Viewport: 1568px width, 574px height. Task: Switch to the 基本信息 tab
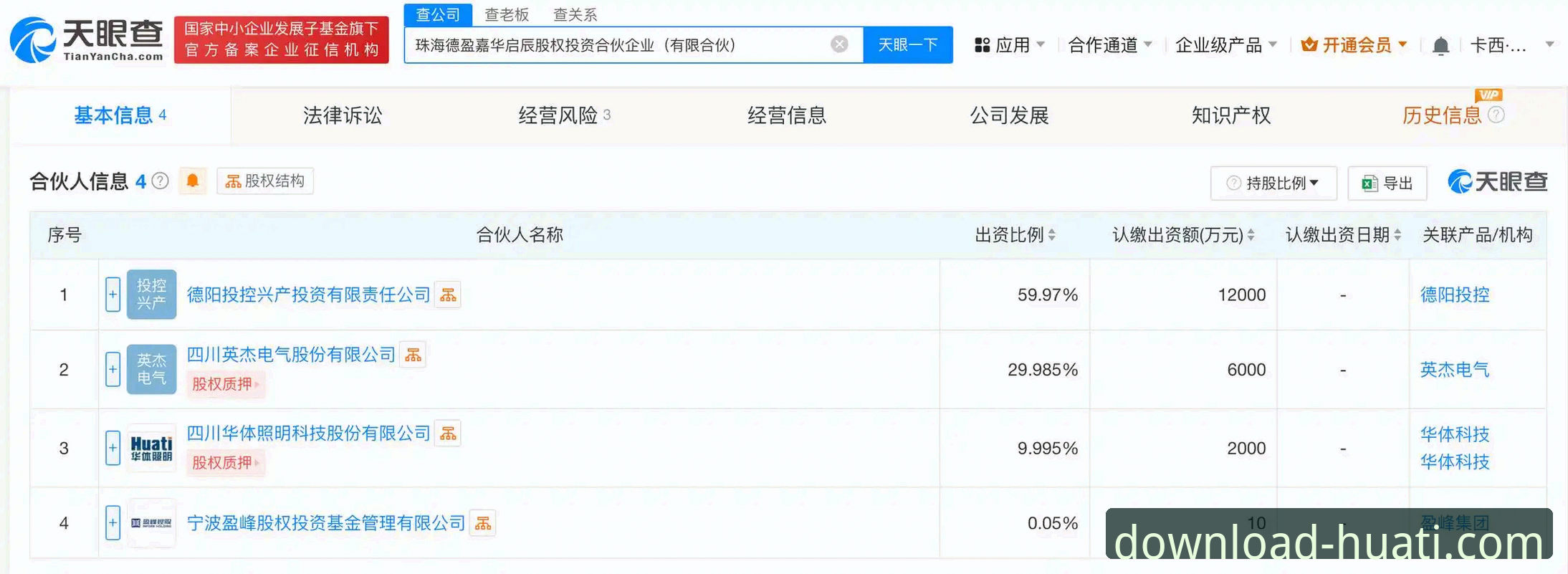[x=120, y=115]
